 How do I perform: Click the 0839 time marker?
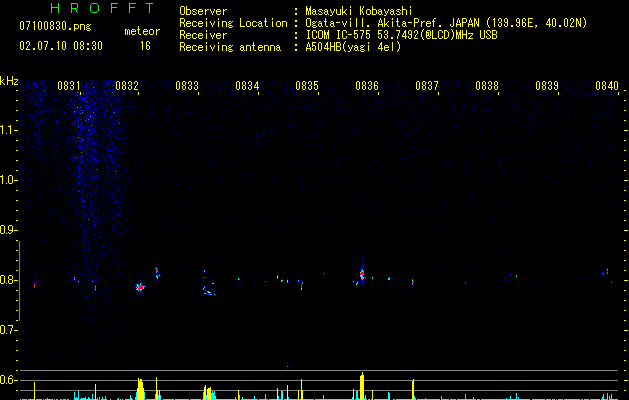(547, 85)
